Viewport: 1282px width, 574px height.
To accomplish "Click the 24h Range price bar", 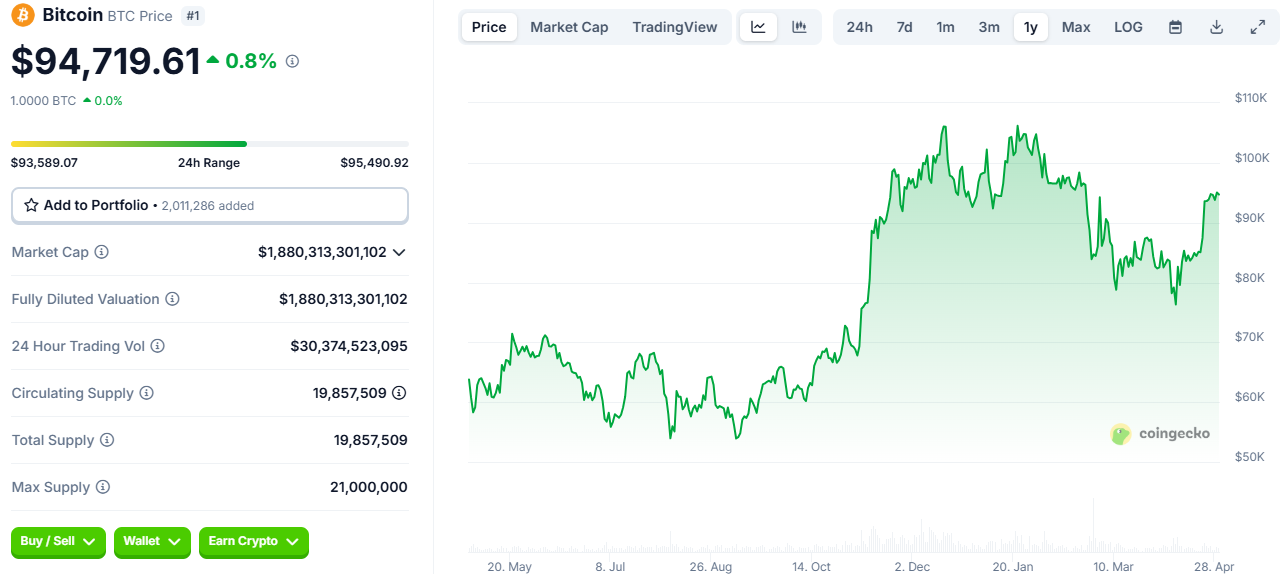I will tap(209, 144).
